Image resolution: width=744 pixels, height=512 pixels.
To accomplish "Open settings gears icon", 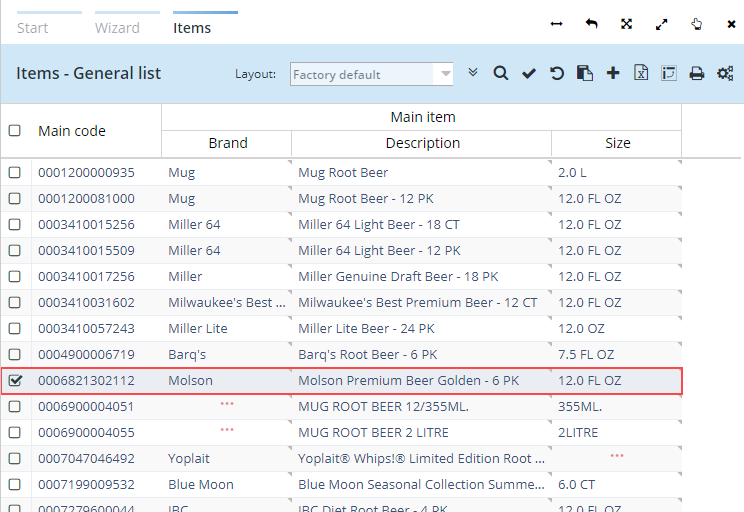I will 725,74.
